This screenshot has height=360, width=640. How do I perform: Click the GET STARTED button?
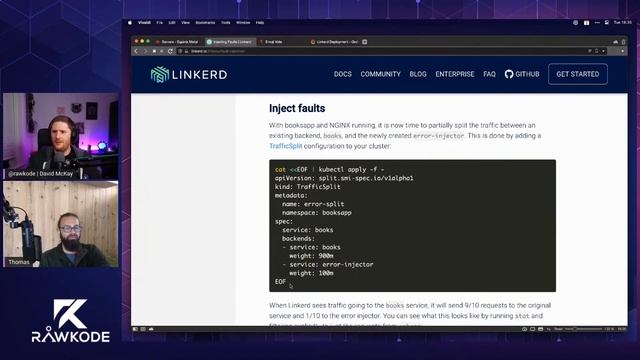click(x=578, y=74)
